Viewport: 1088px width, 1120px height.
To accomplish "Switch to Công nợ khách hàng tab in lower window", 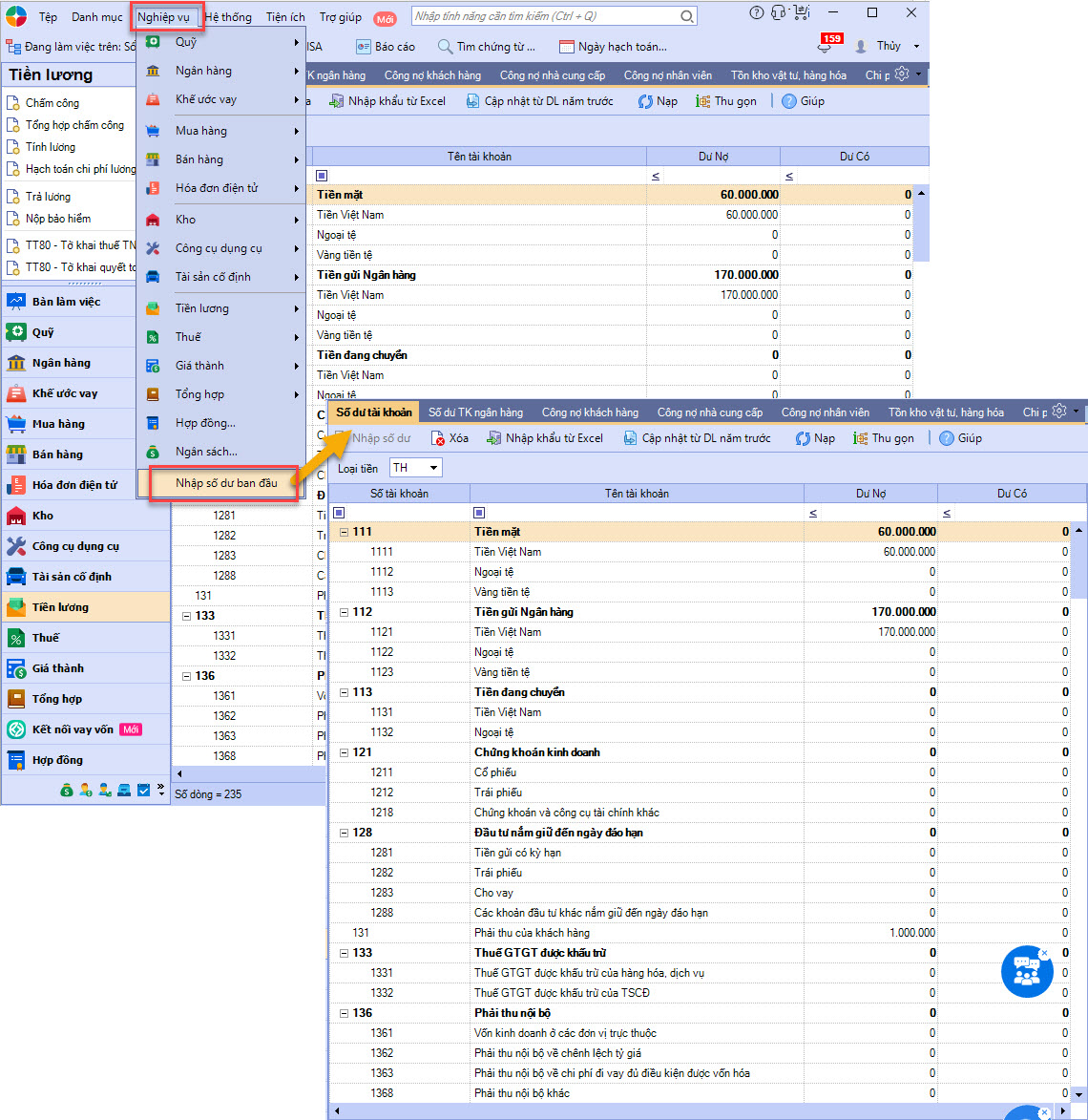I will pyautogui.click(x=590, y=412).
